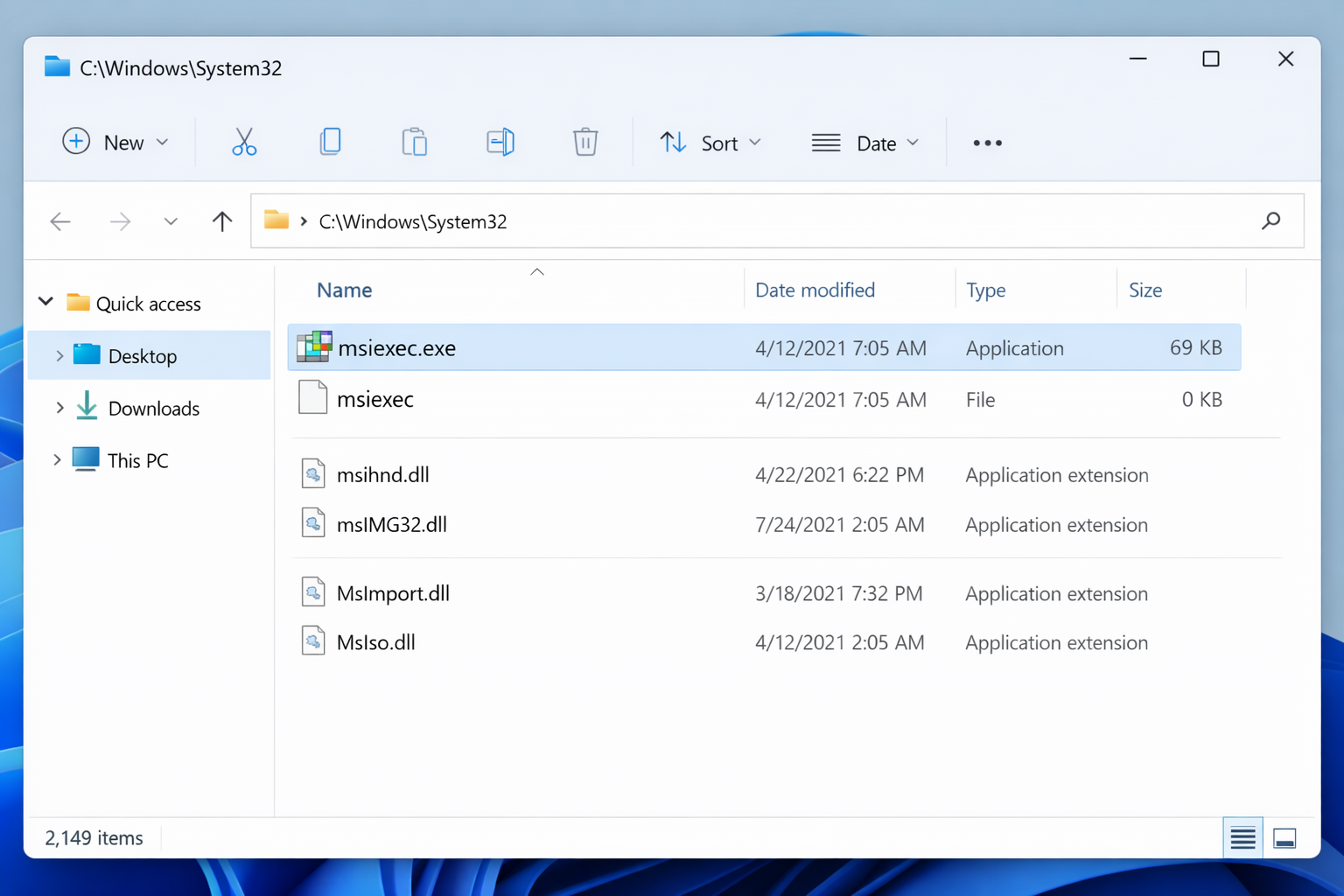This screenshot has width=1344, height=896.
Task: Click the MsIso.dll file icon
Action: click(x=313, y=641)
